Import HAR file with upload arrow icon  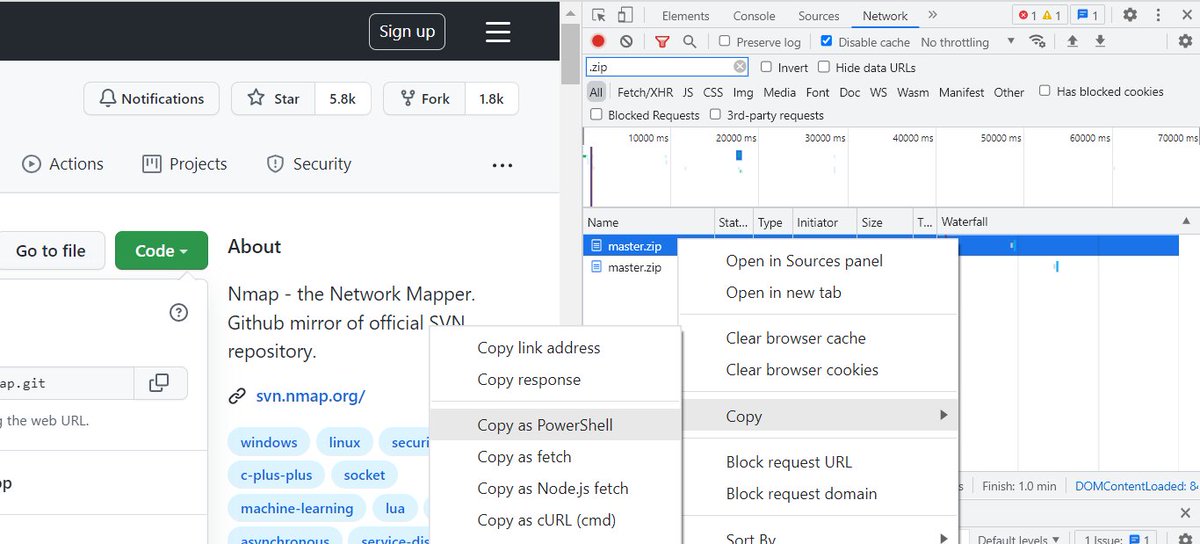coord(1072,41)
